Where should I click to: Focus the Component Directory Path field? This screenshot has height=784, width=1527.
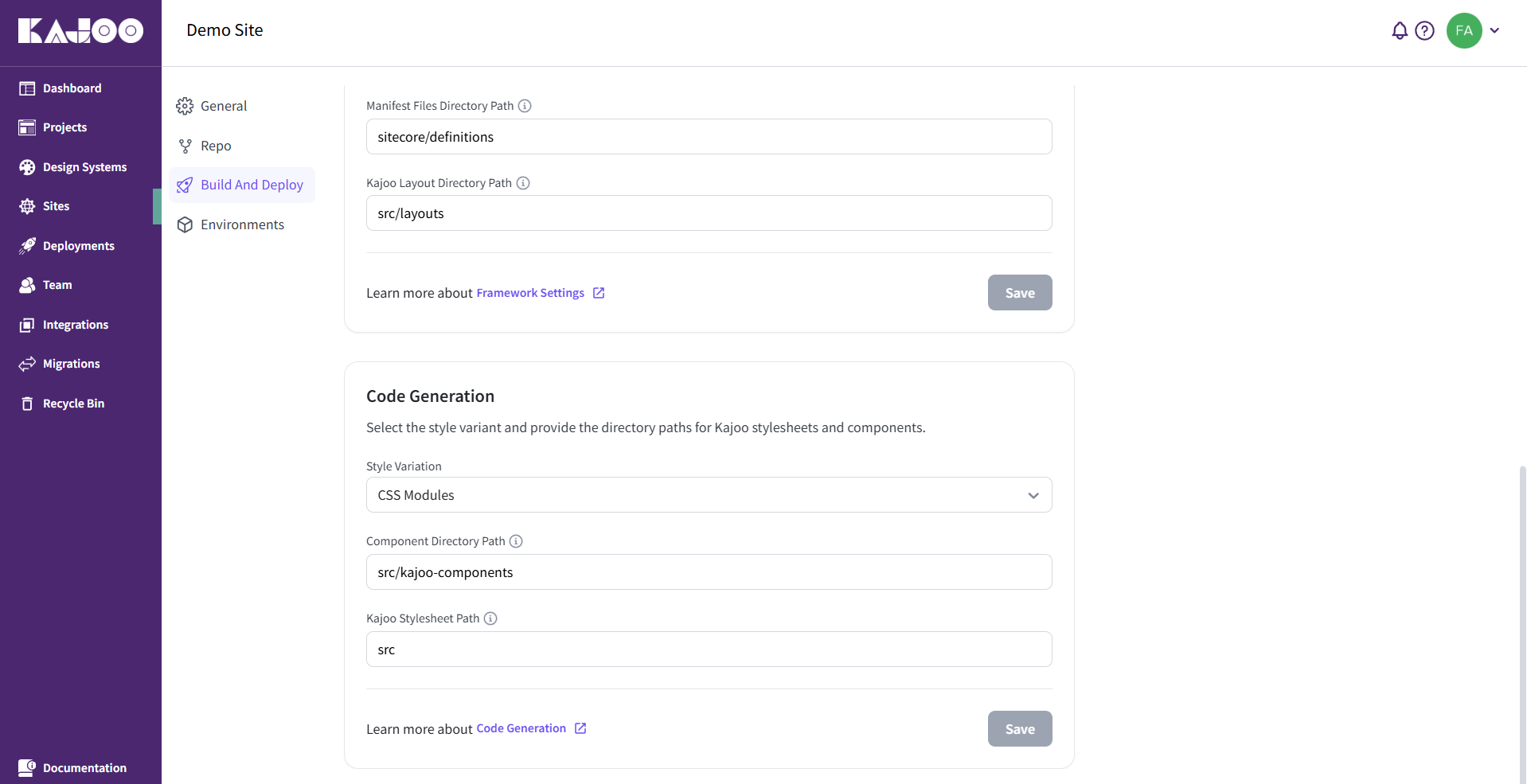[x=709, y=572]
